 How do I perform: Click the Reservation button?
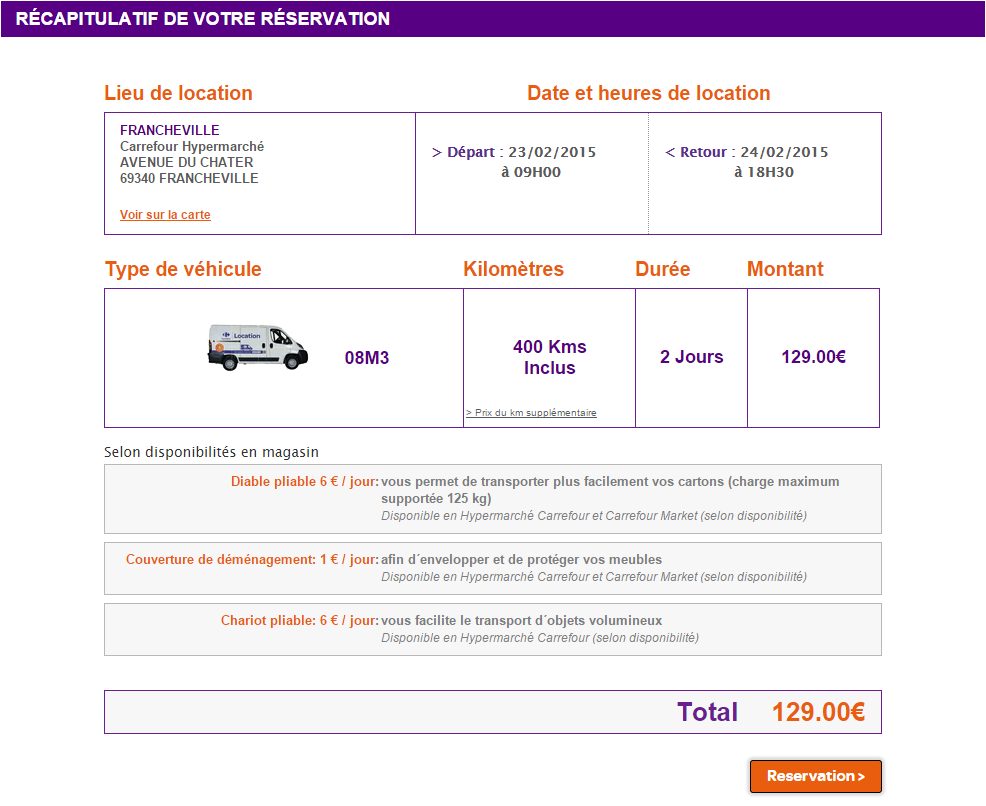pyautogui.click(x=815, y=776)
